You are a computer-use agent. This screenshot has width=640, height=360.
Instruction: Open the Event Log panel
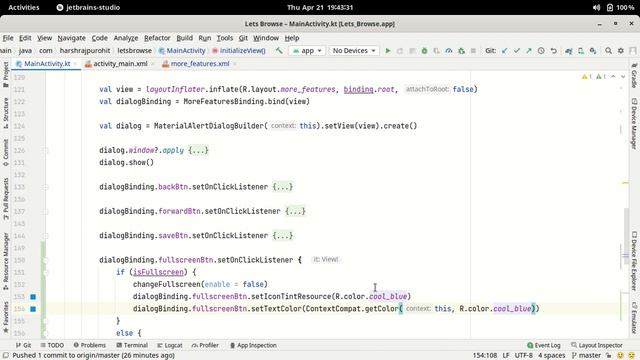pos(544,345)
